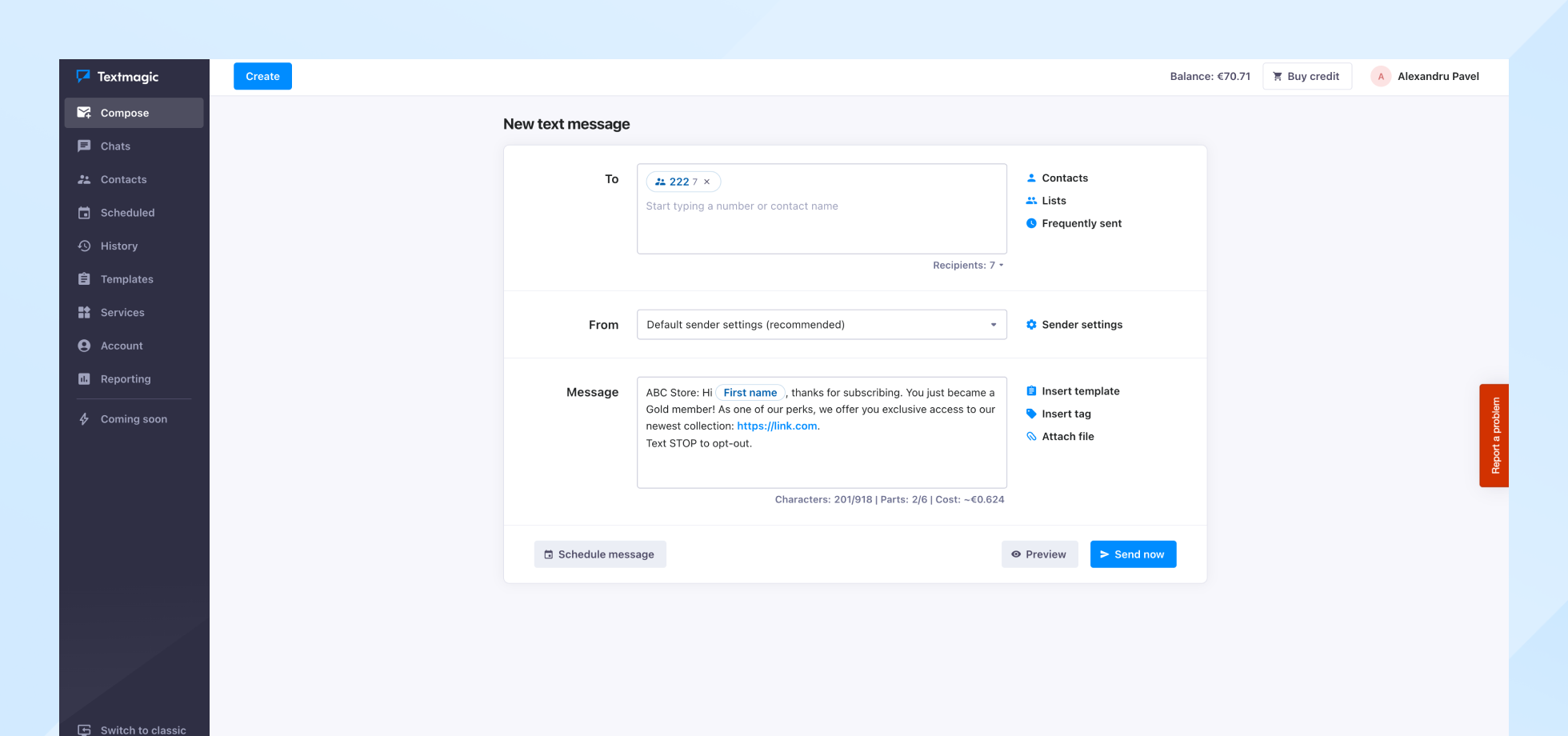The width and height of the screenshot is (1568, 736).
Task: Click the Templates clipboard icon in sidebar
Action: pos(84,279)
